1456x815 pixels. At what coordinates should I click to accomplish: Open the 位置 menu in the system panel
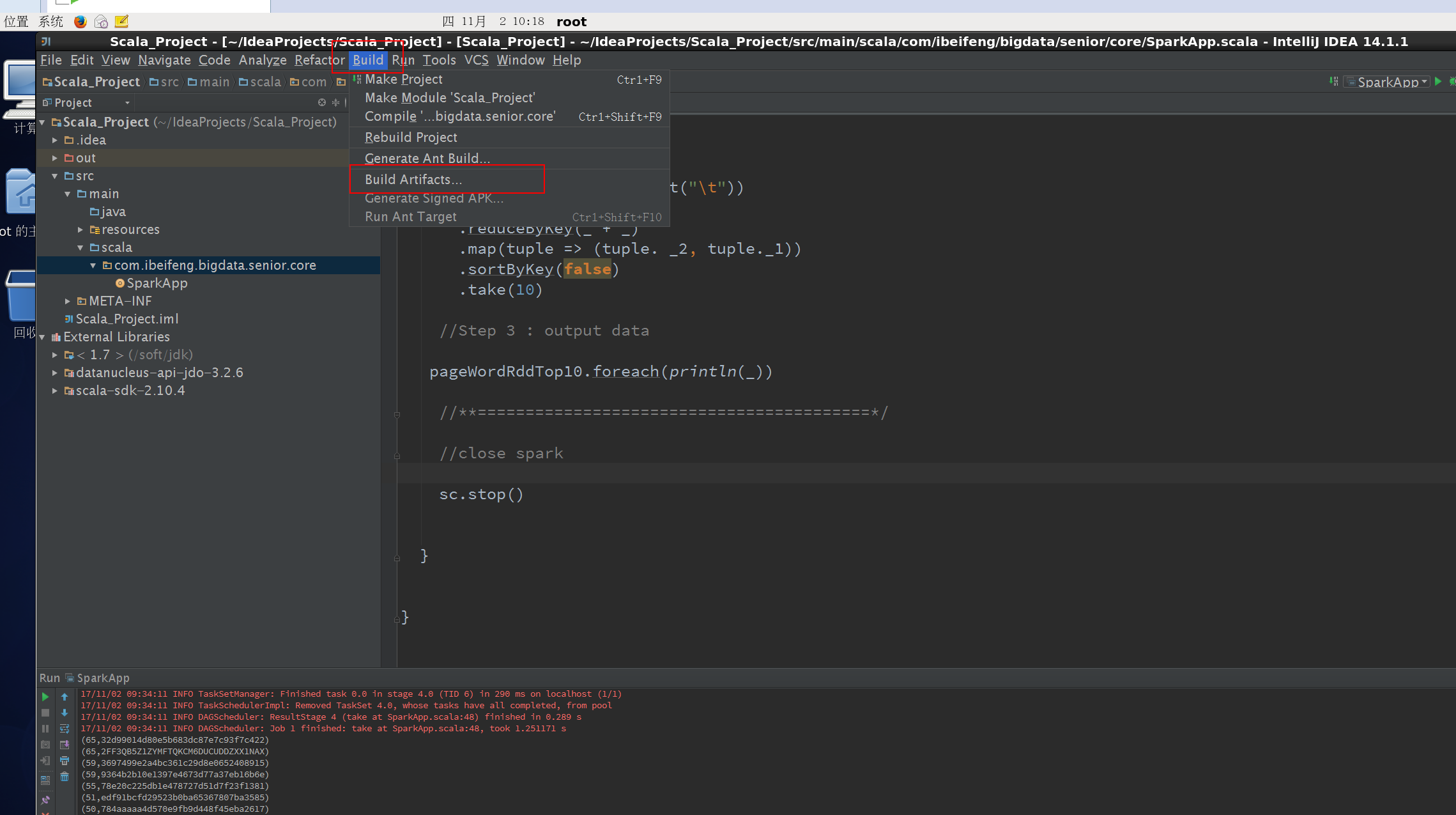pyautogui.click(x=16, y=21)
